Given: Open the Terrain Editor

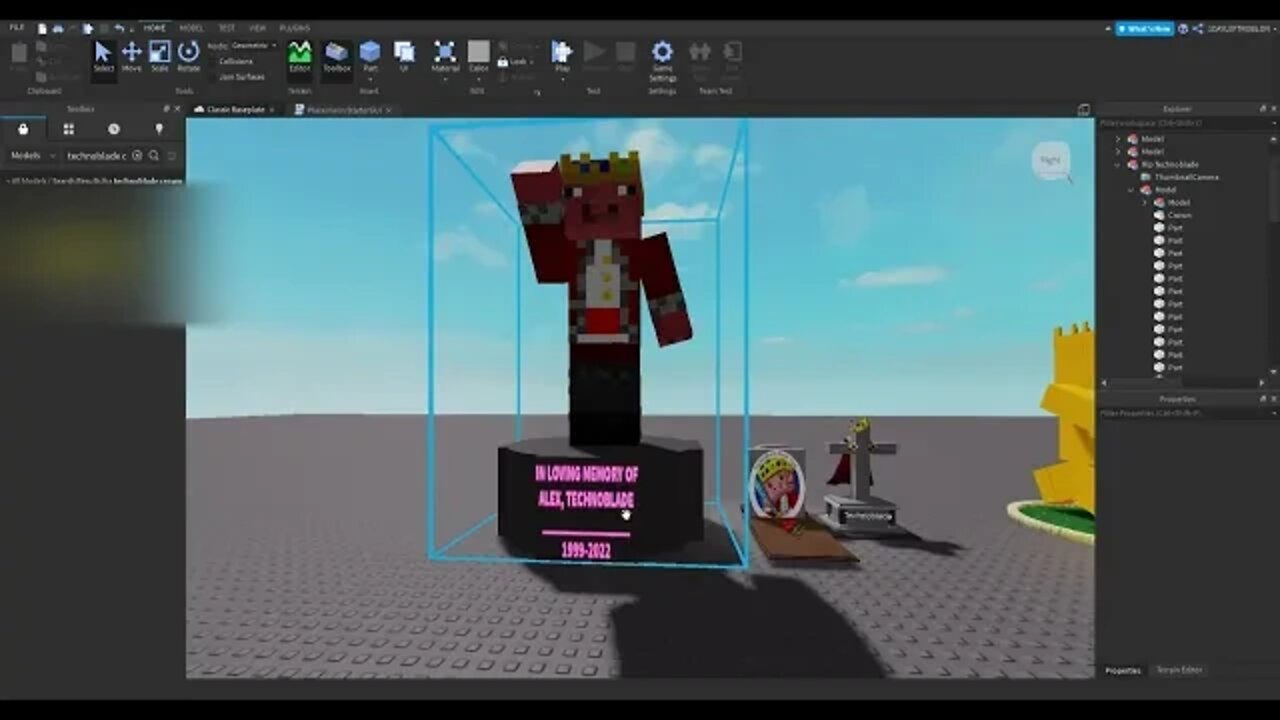Looking at the screenshot, I should coord(299,56).
